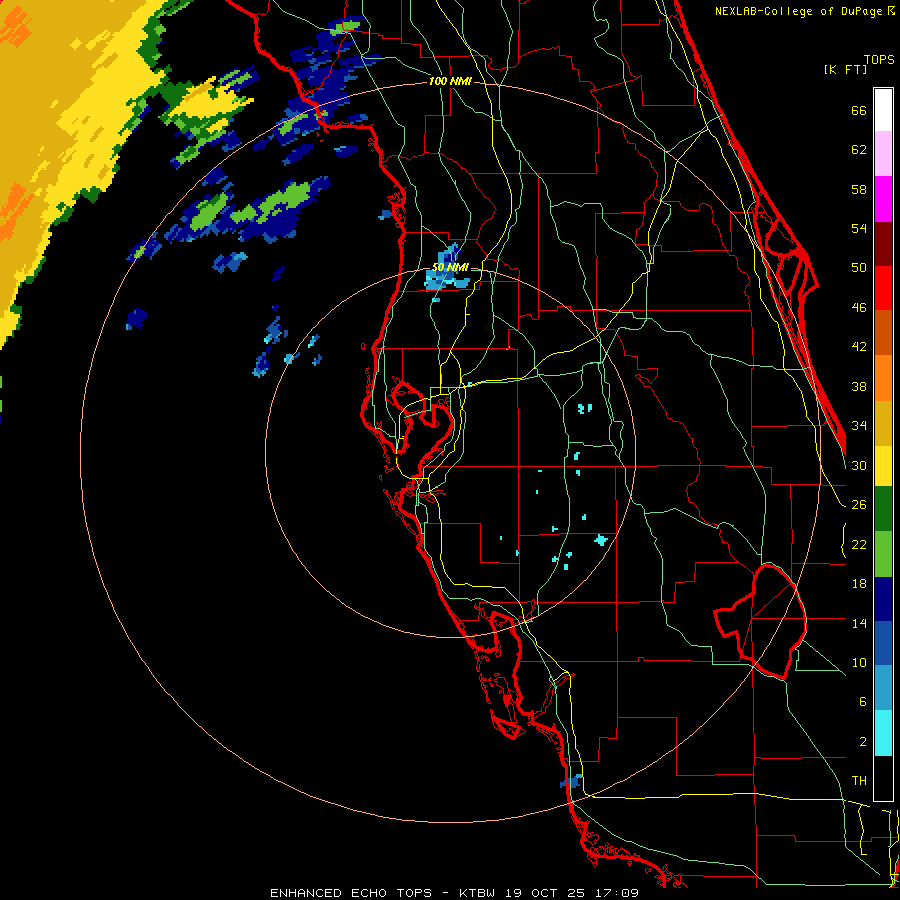Select the dark green legend swatch
The image size is (900, 900).
tap(883, 509)
